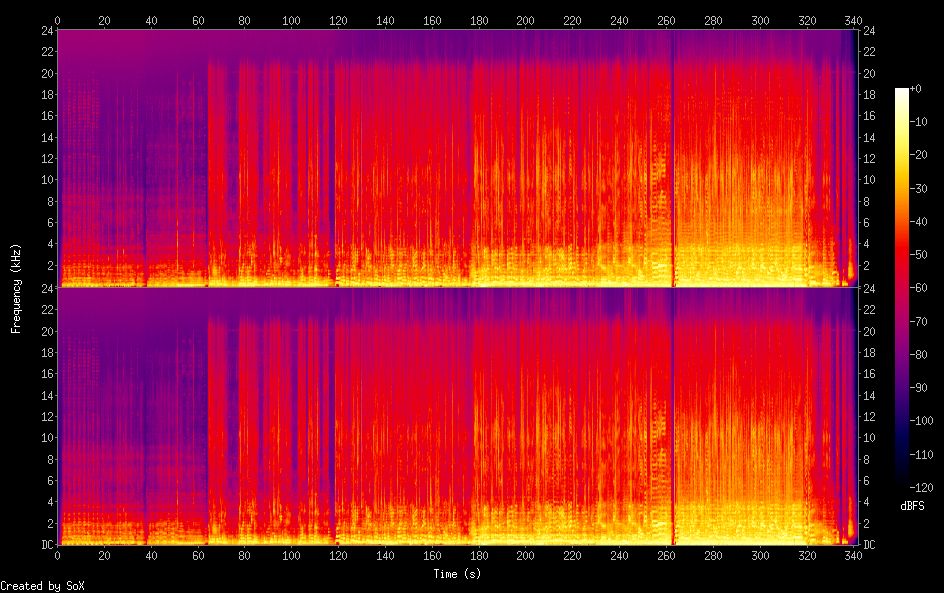Click the '-50' colorbar tick label

pos(918,255)
